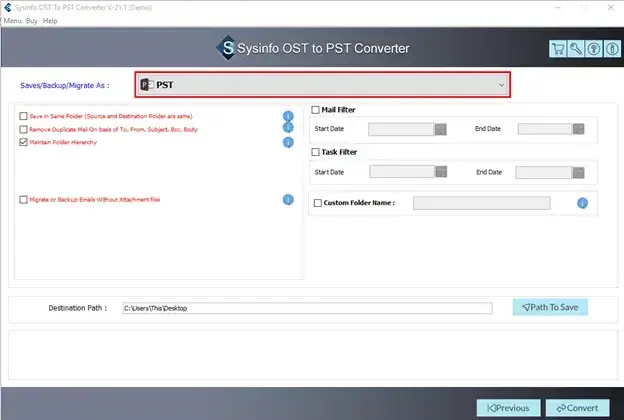The height and width of the screenshot is (420, 624).
Task: Open Task Filter End Date calendar
Action: [578, 172]
